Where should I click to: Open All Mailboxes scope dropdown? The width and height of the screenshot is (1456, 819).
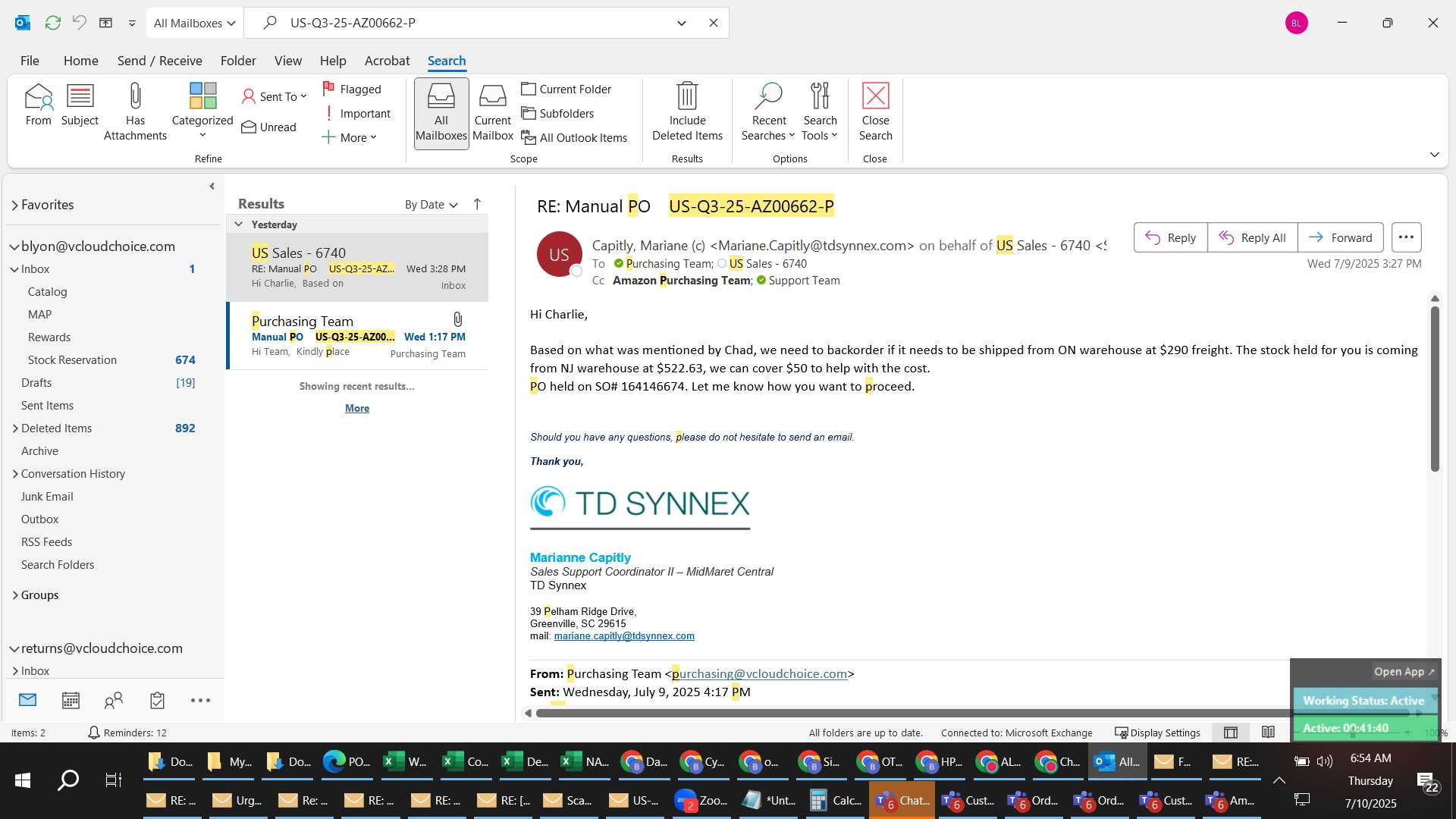pos(194,23)
